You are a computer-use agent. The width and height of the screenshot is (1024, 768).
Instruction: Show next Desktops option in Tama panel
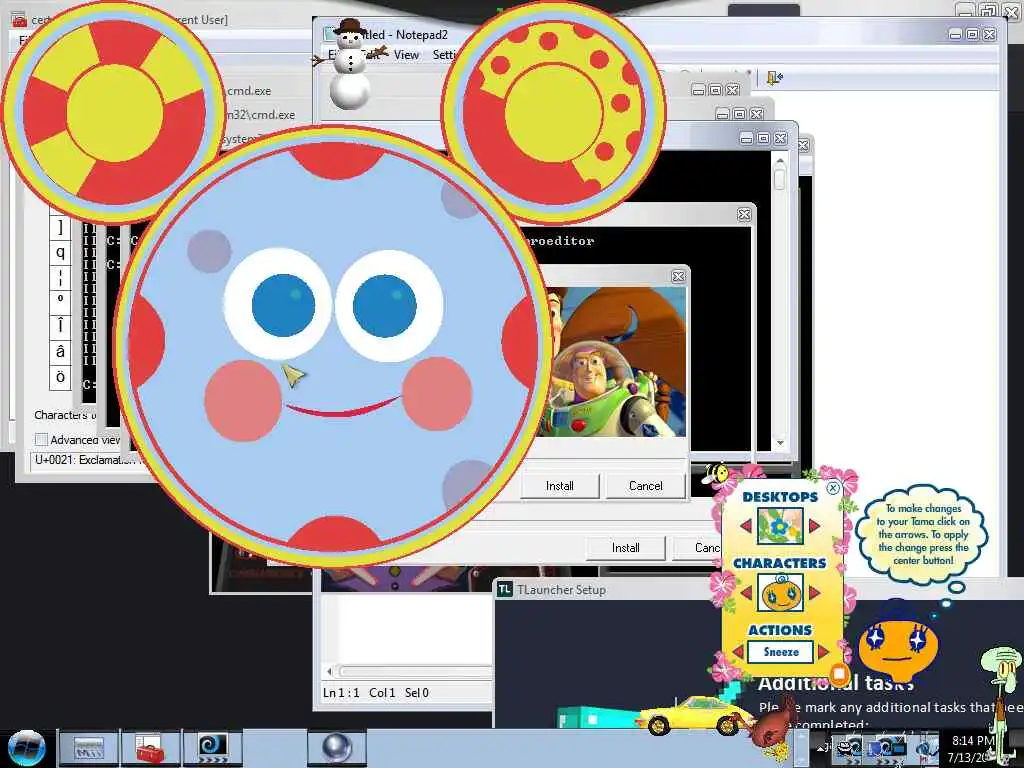point(814,526)
